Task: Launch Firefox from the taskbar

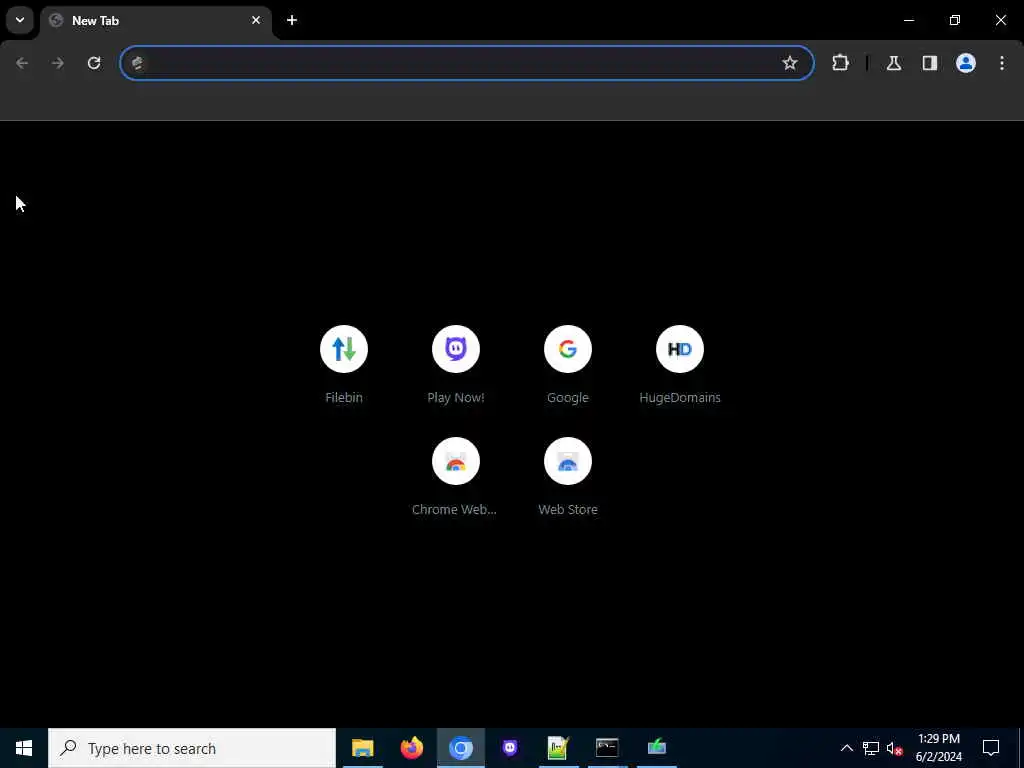Action: tap(411, 748)
